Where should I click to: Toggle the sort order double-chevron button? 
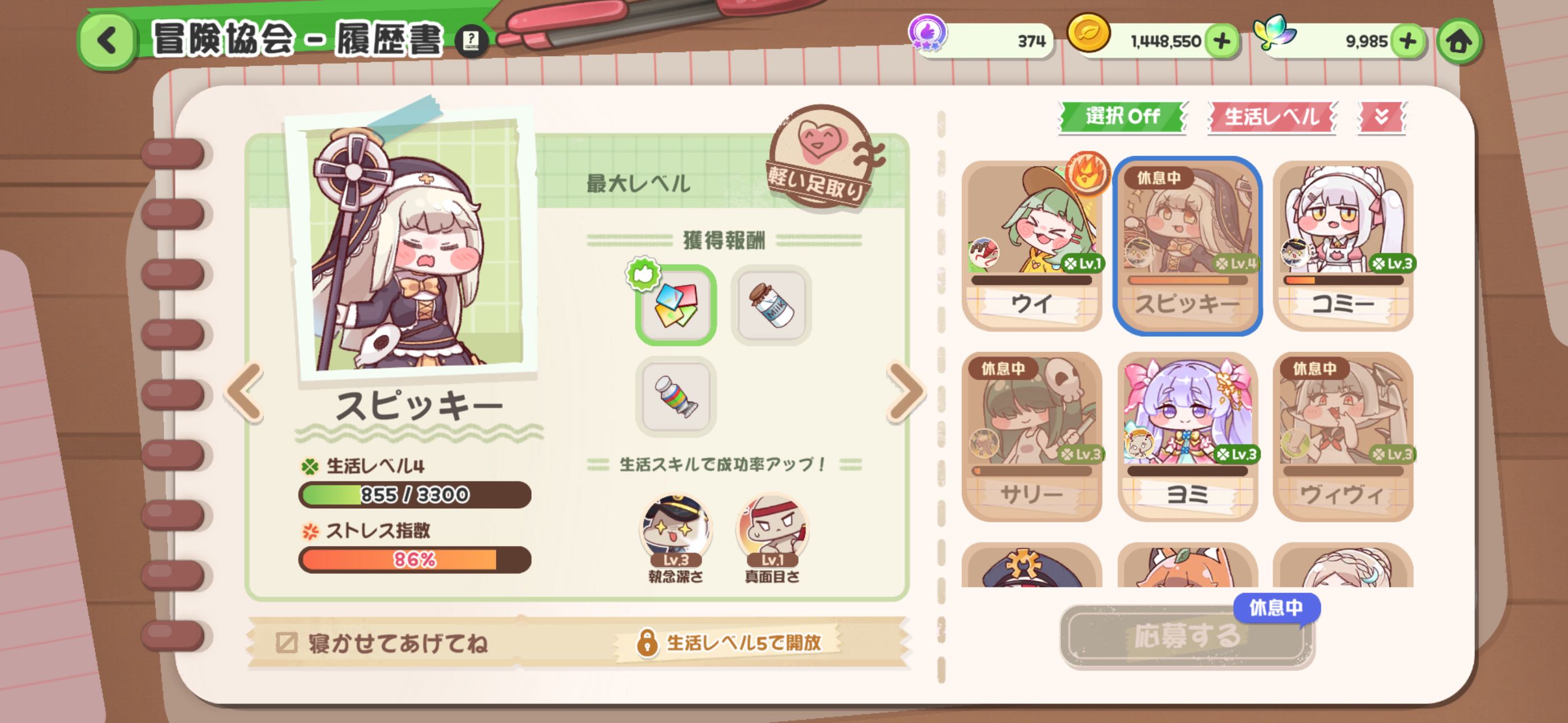coord(1382,116)
